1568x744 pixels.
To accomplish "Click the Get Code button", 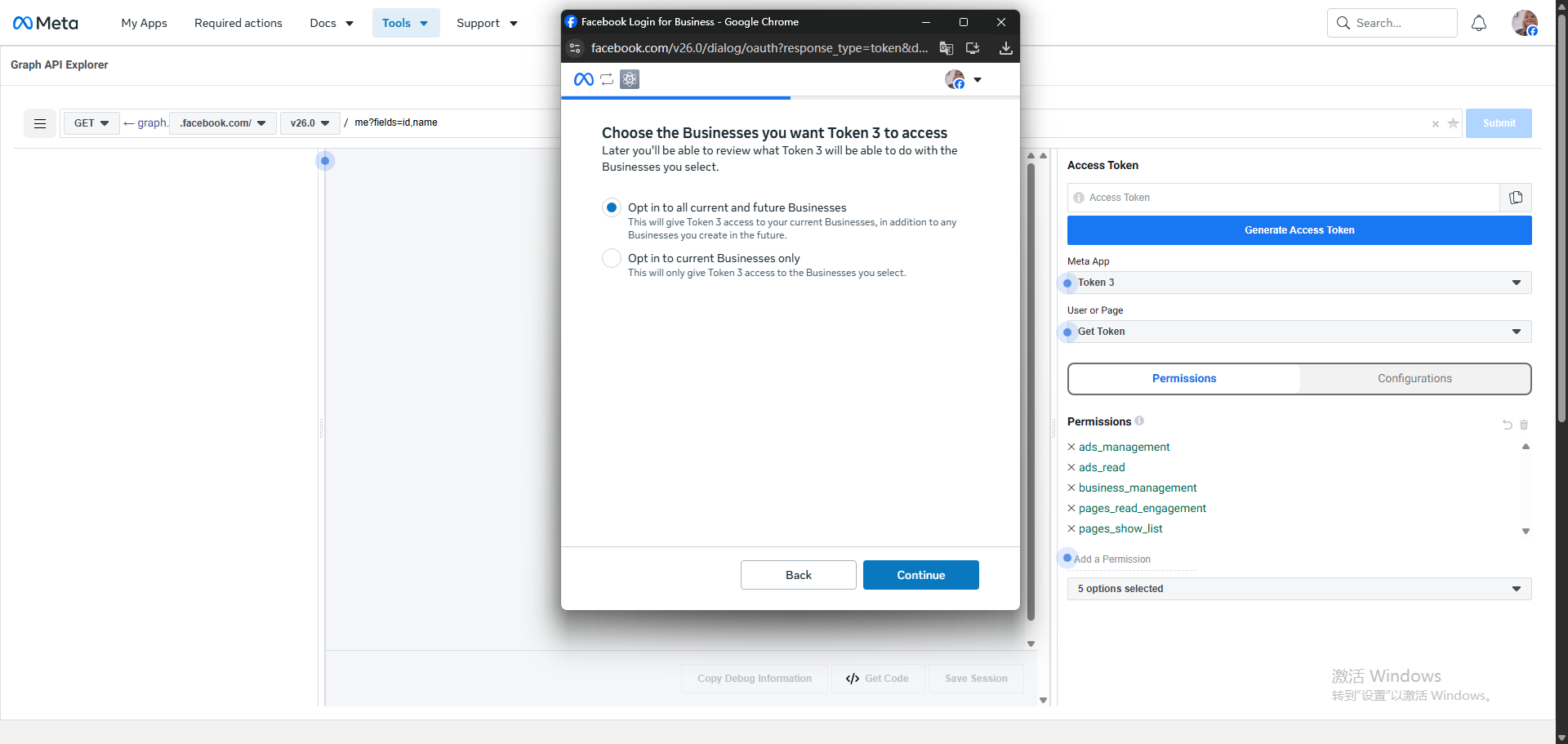I will tap(878, 679).
